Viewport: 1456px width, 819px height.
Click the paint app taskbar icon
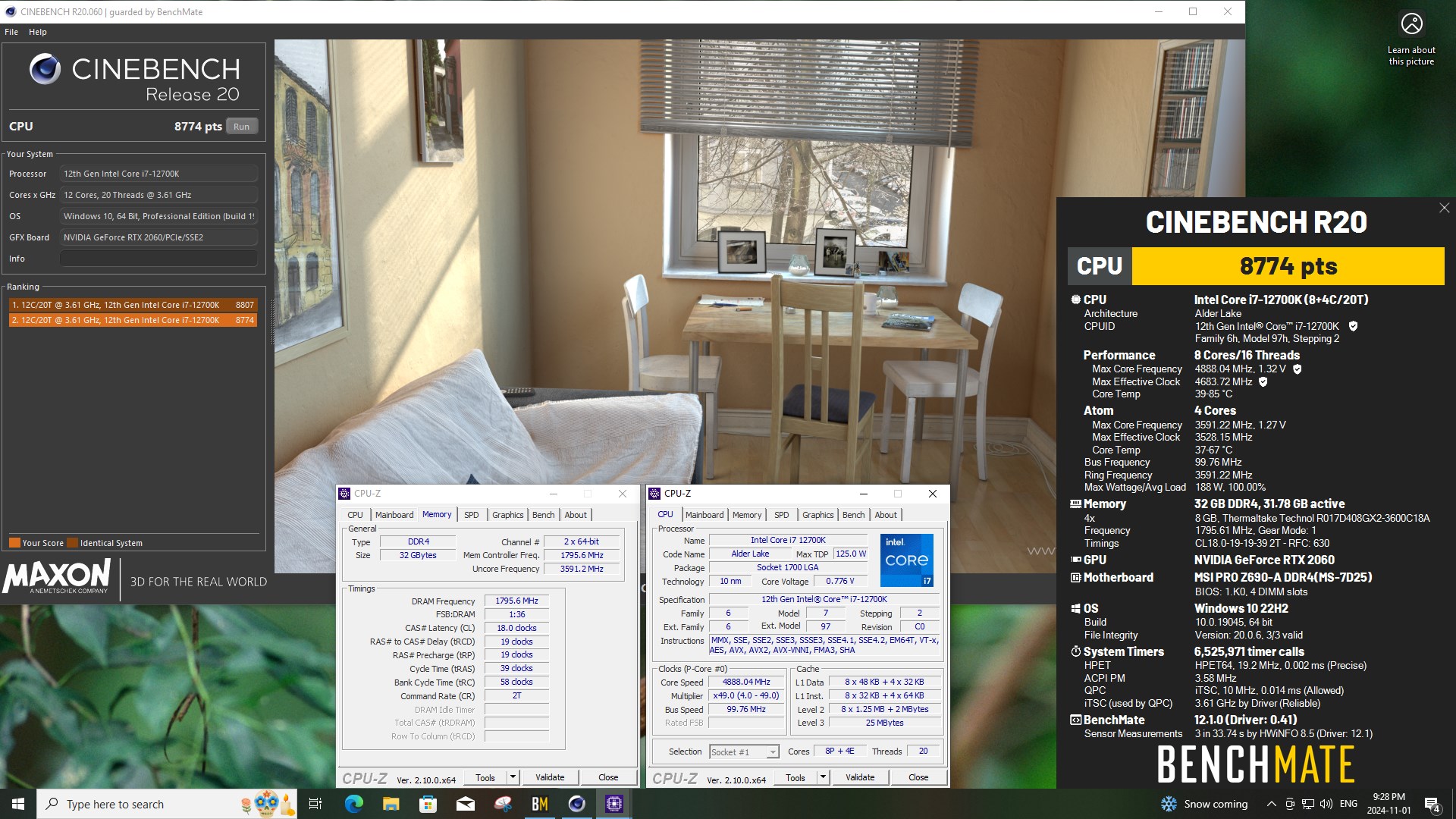coord(503,804)
